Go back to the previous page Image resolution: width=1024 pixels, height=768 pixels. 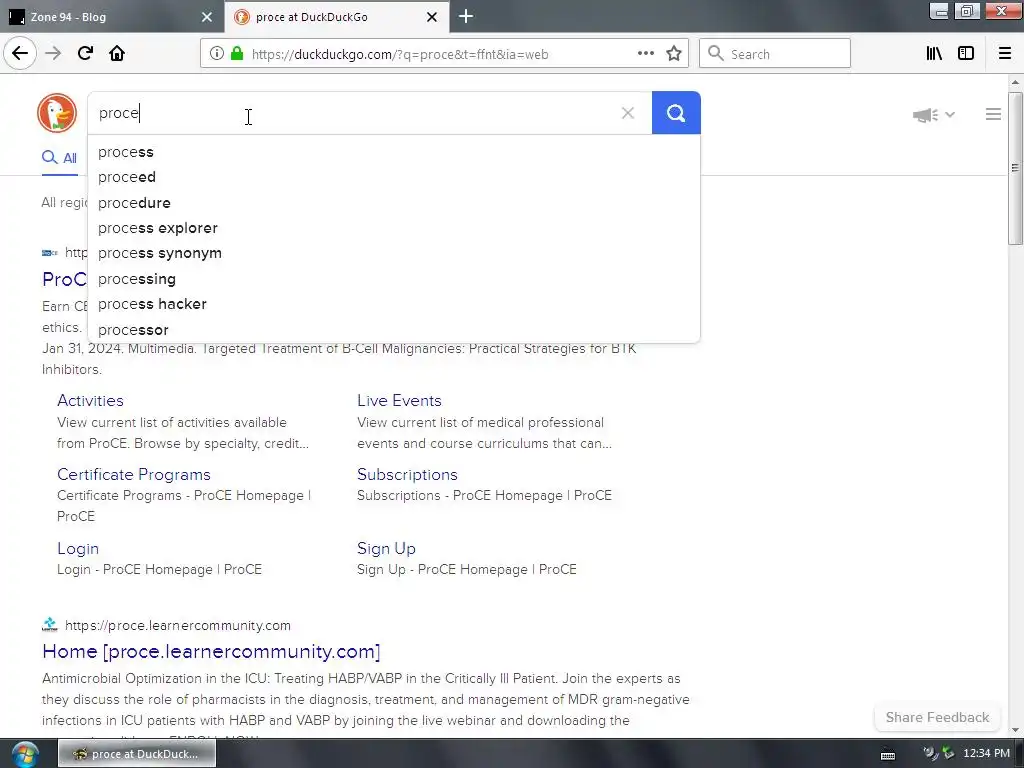(20, 53)
